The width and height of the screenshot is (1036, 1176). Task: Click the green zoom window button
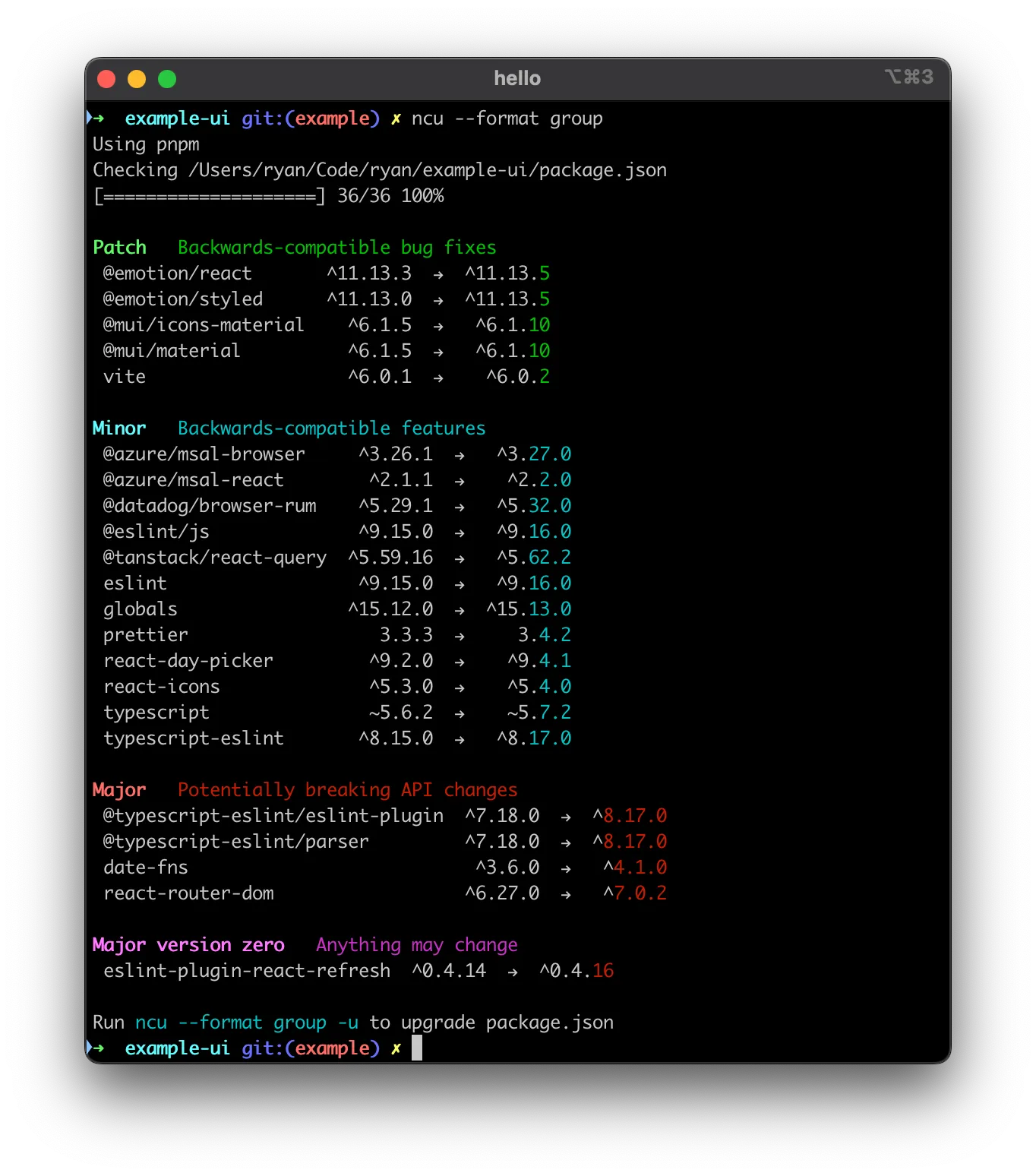pyautogui.click(x=167, y=79)
